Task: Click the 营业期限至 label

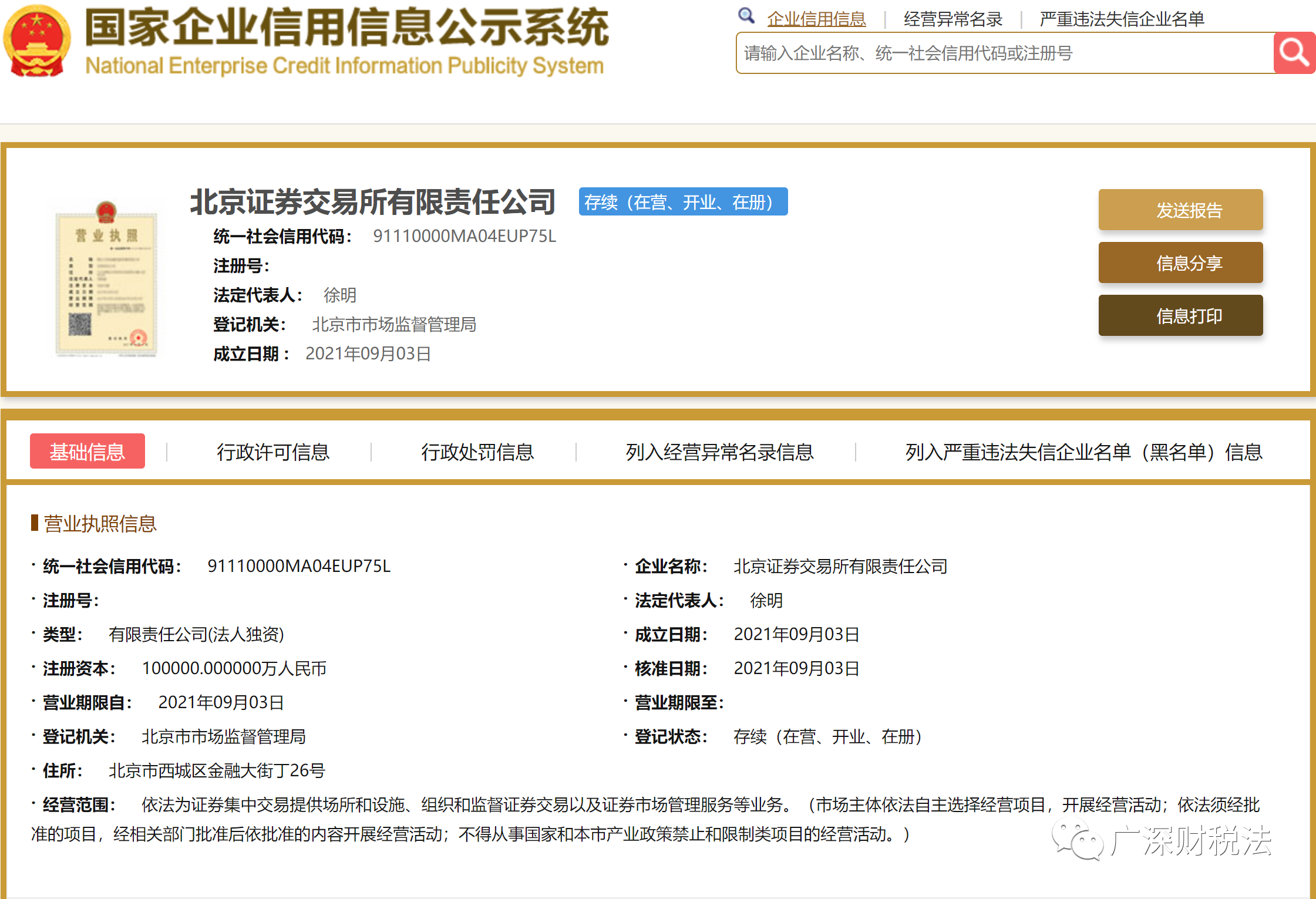Action: click(679, 702)
